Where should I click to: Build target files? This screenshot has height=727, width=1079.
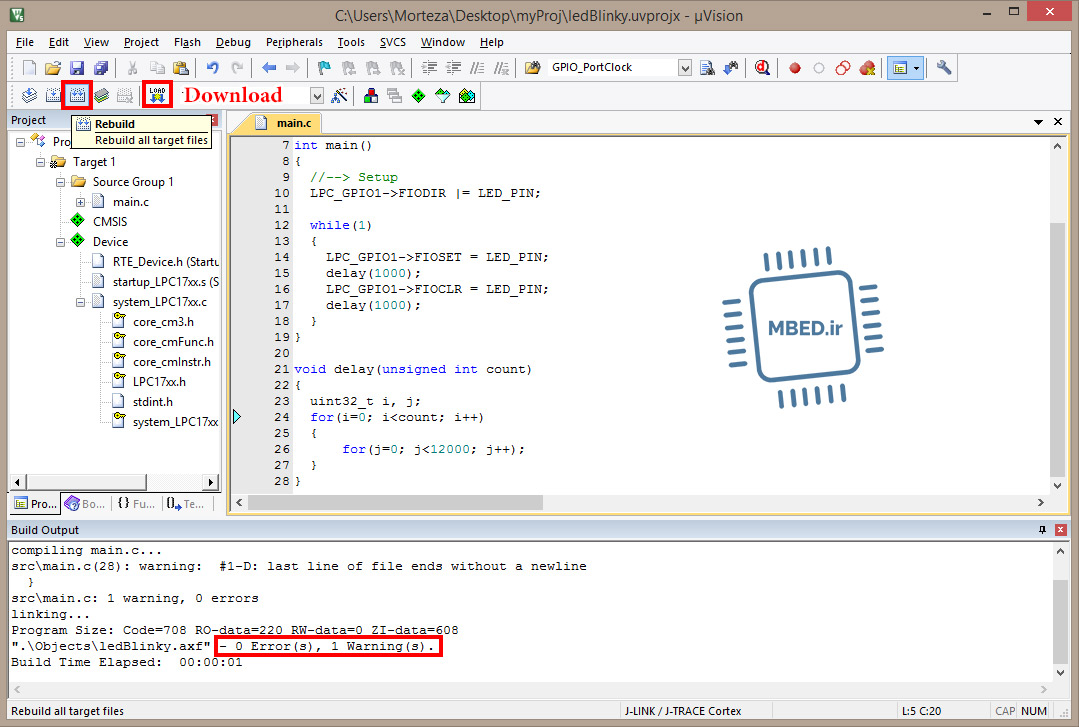(x=53, y=95)
